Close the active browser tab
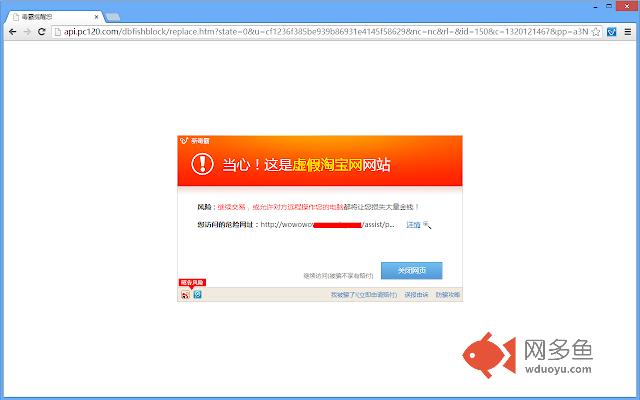The height and width of the screenshot is (400, 640). coord(97,17)
